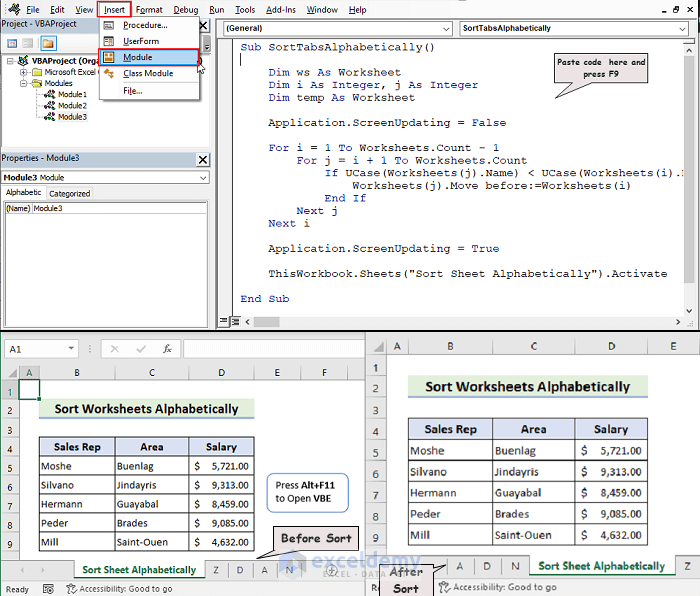Click the New Sheet plus icon
Image resolution: width=700 pixels, height=596 pixels.
331,570
